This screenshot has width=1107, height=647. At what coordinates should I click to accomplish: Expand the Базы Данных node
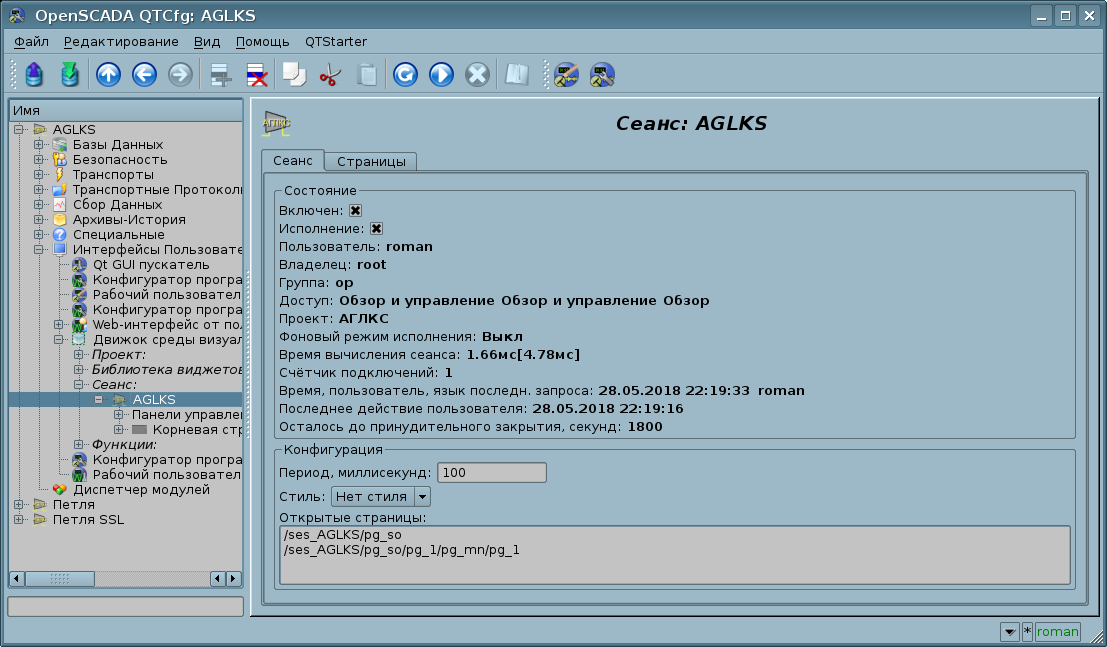[39, 145]
